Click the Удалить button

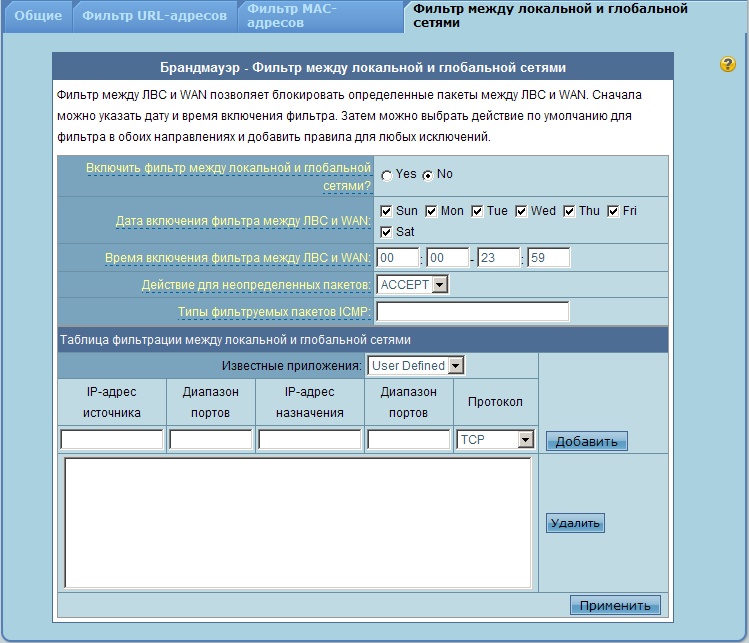575,523
